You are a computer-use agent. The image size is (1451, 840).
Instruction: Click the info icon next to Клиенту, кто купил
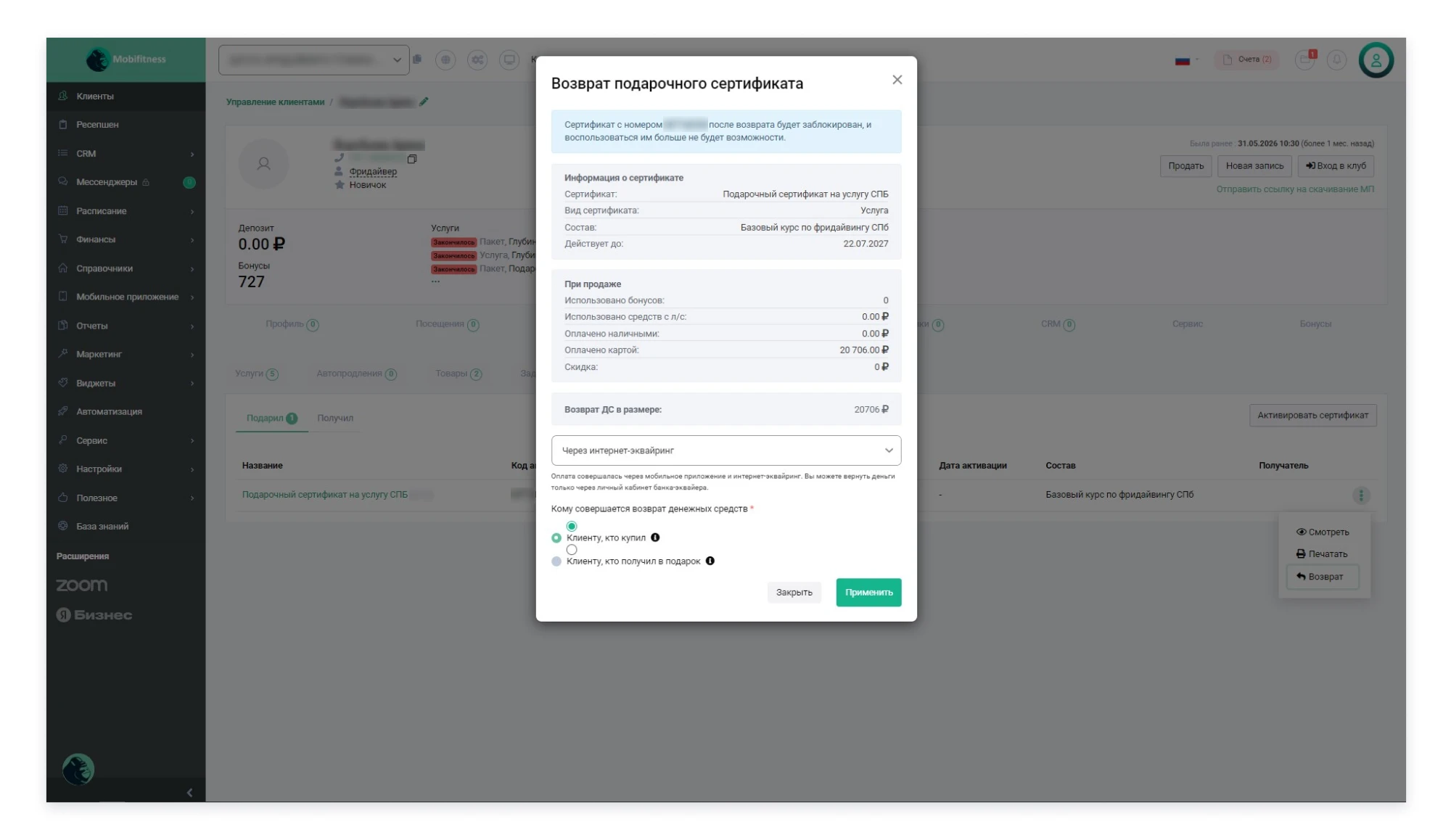pos(655,538)
